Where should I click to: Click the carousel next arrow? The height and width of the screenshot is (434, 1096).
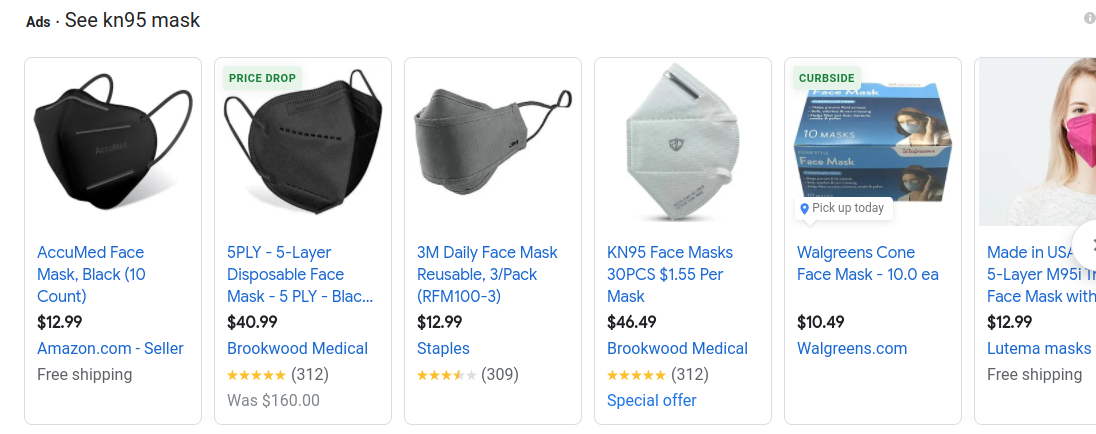(x=1086, y=244)
